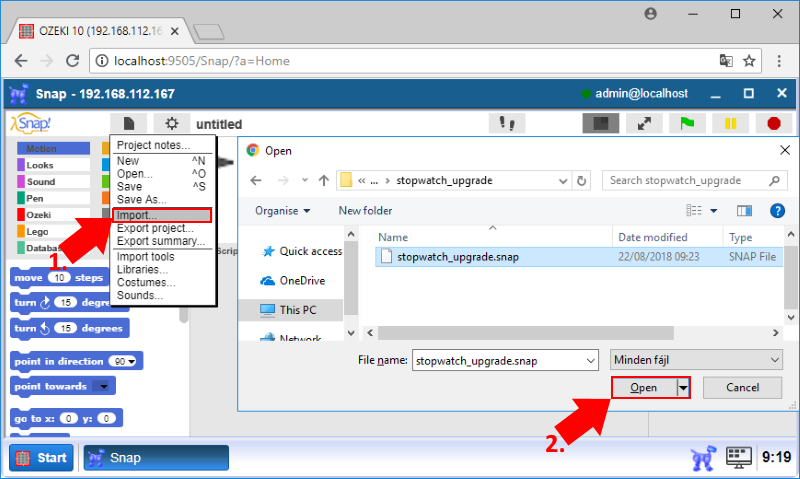
Task: Open recent locations dropdown in dialog
Action: pos(305,180)
